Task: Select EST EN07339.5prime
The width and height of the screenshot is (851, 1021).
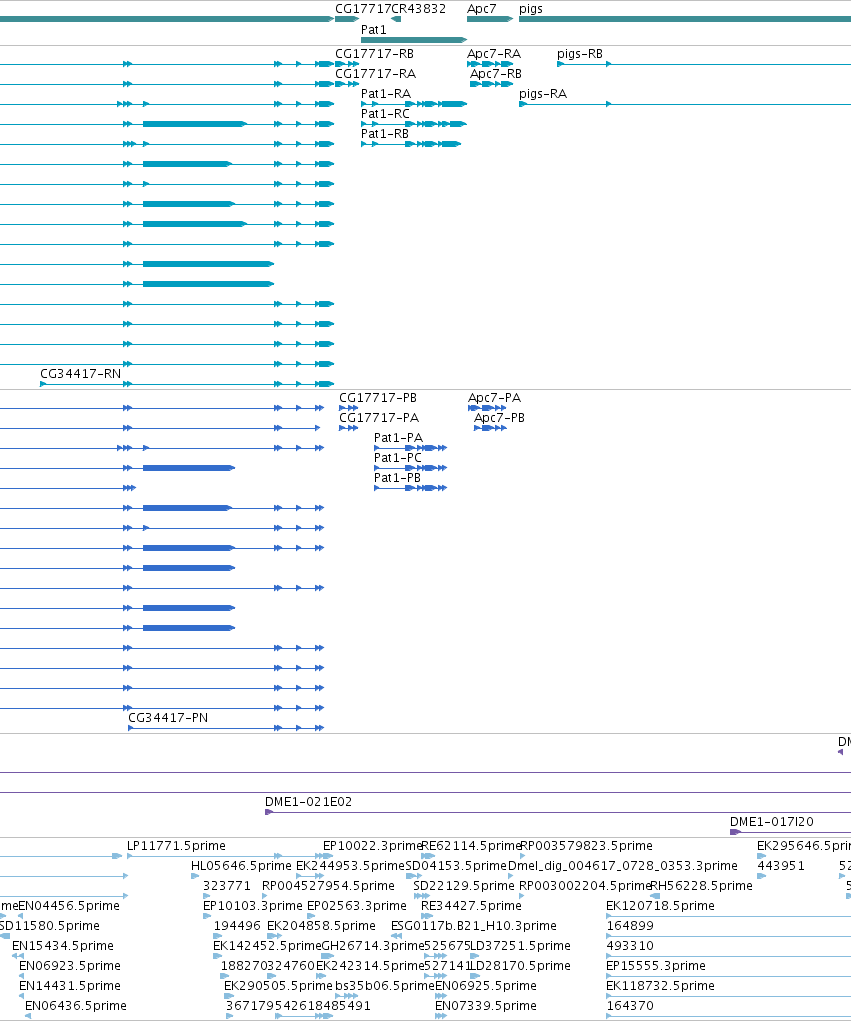Action: (486, 1006)
